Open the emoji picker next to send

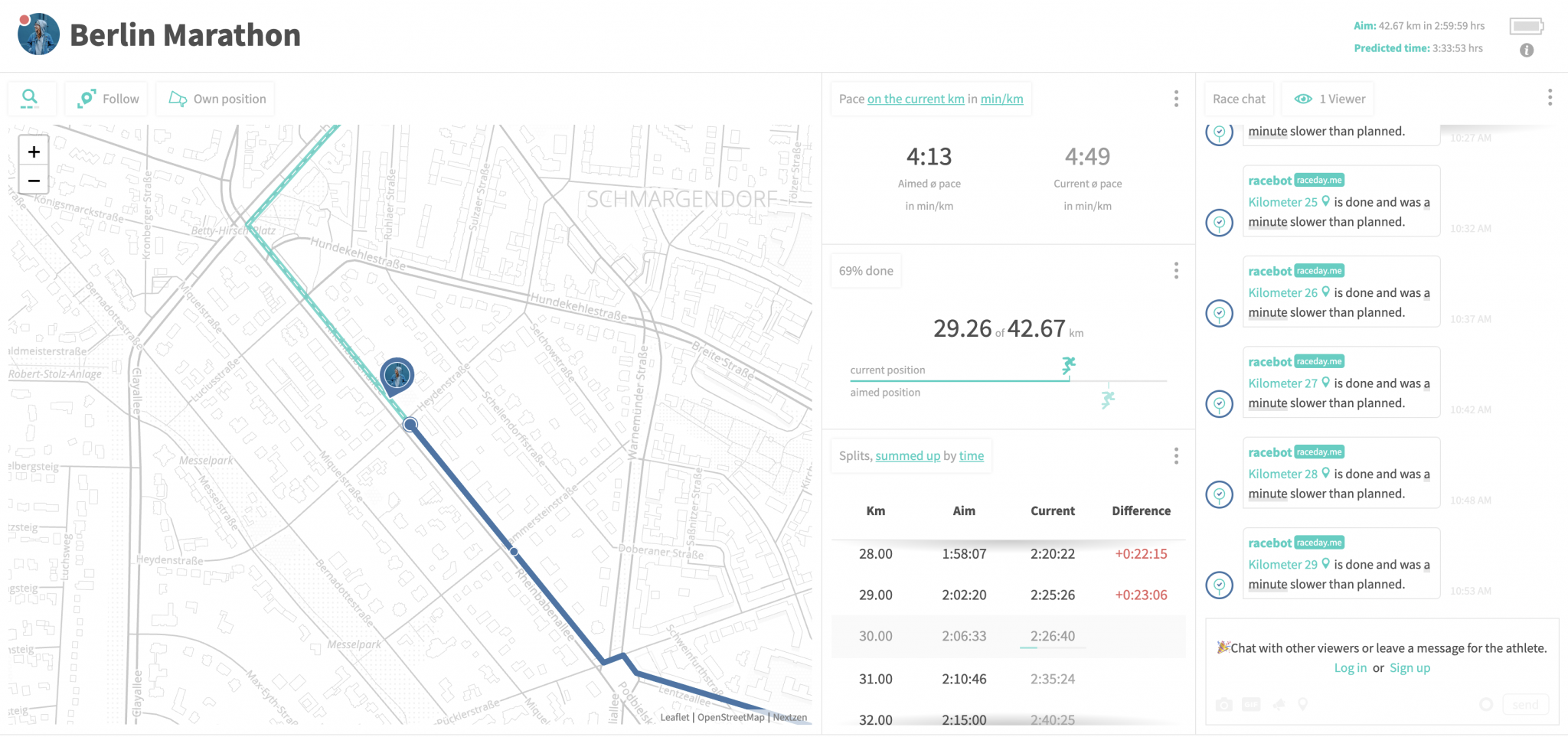(1486, 704)
